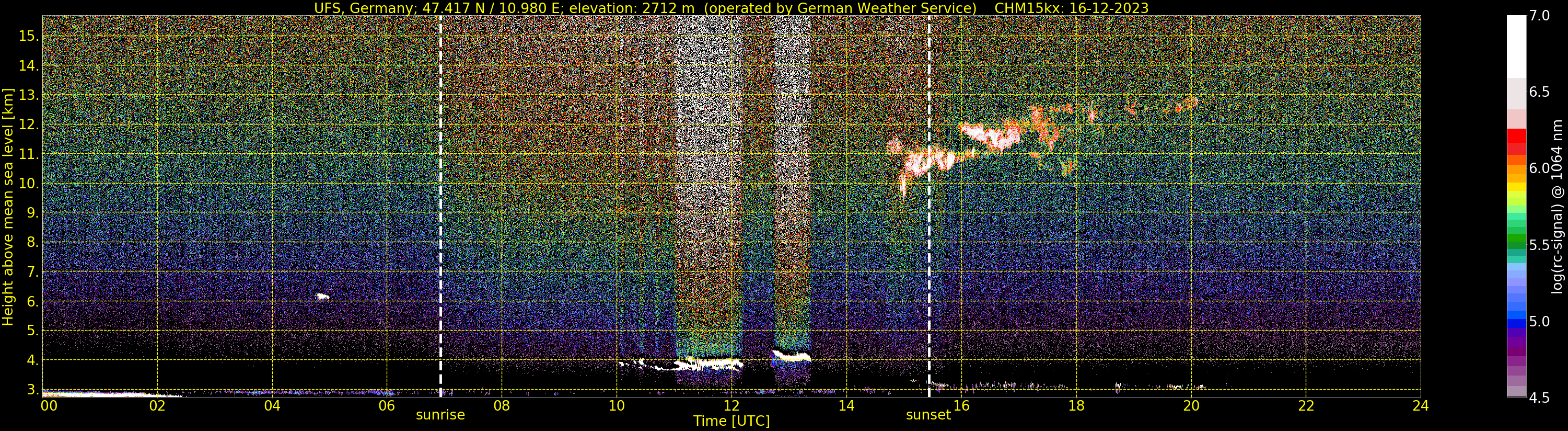Click the small white cloud echo near 6 km

click(322, 296)
